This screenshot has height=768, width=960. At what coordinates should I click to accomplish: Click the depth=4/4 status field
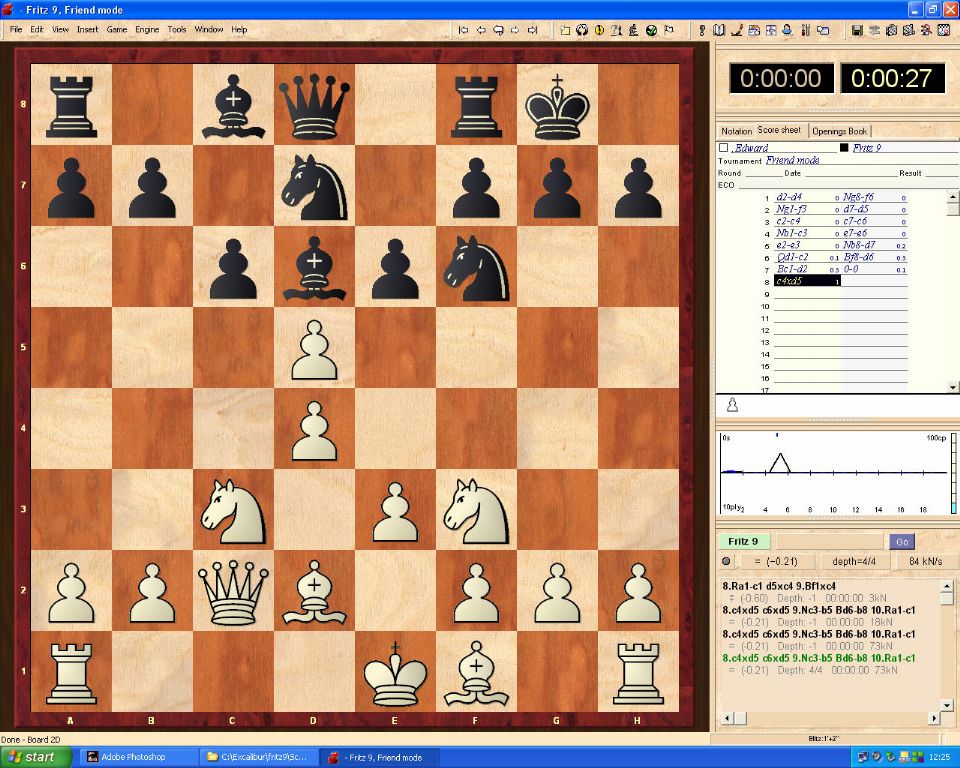click(854, 561)
